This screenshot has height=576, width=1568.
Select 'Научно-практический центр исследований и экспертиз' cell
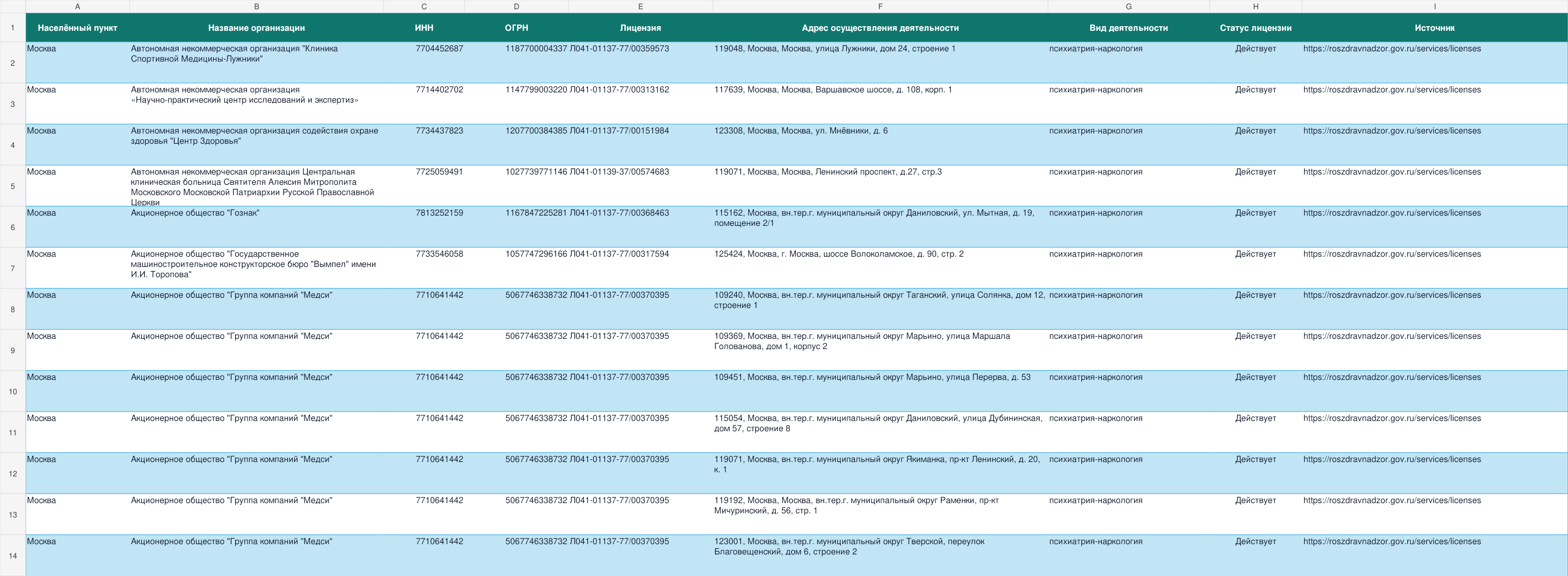[256, 104]
